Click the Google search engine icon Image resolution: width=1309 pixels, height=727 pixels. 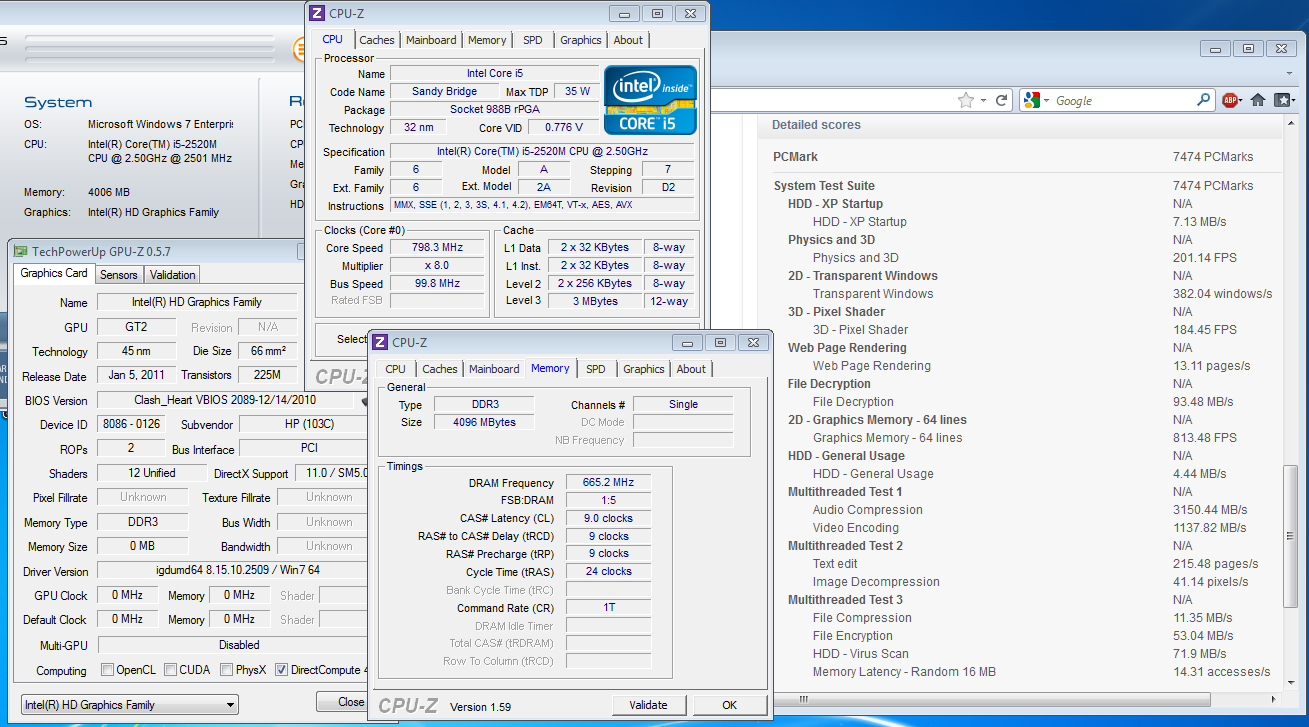pos(1032,100)
